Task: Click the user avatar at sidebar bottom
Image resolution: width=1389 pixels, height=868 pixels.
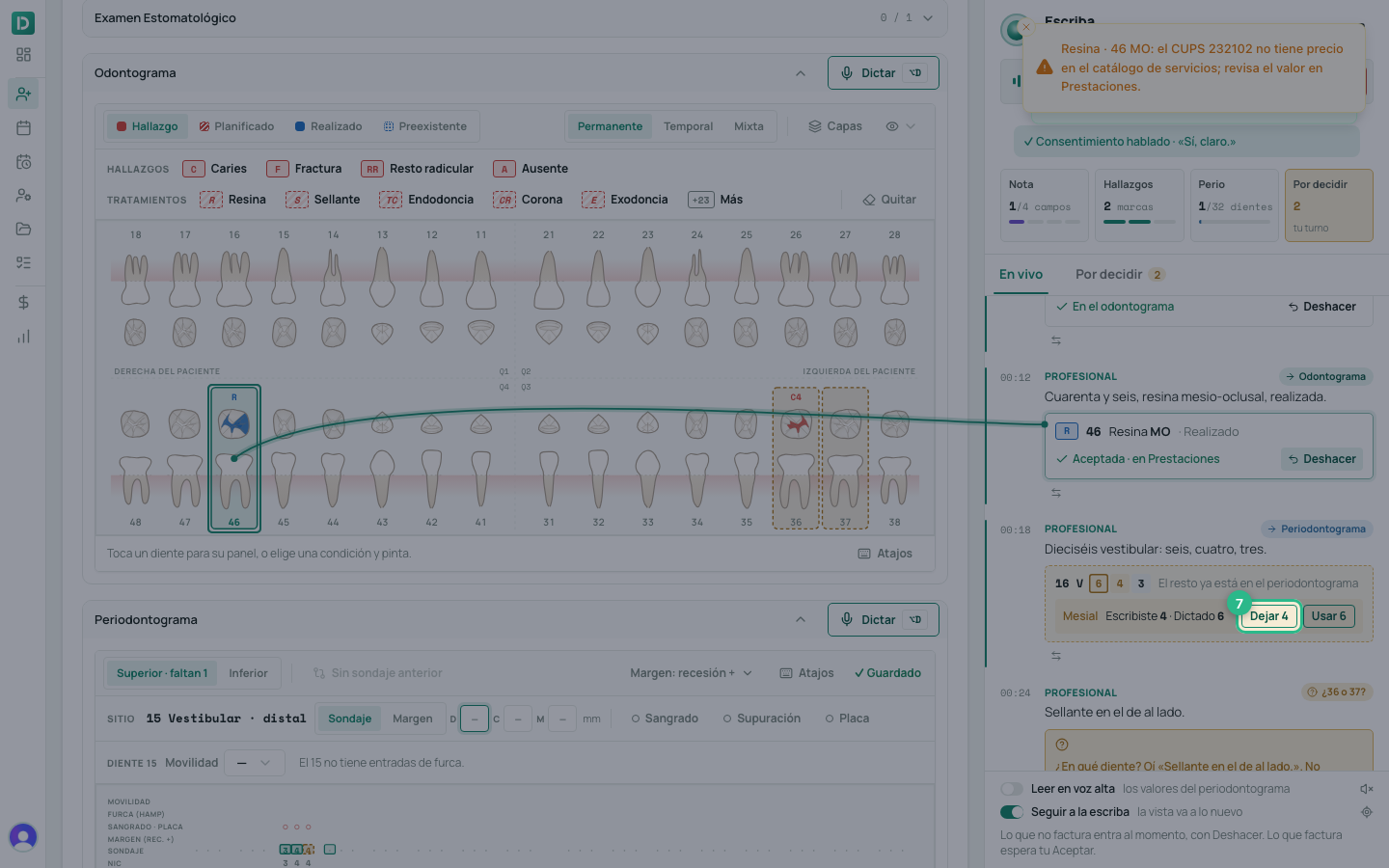Action: 23,836
